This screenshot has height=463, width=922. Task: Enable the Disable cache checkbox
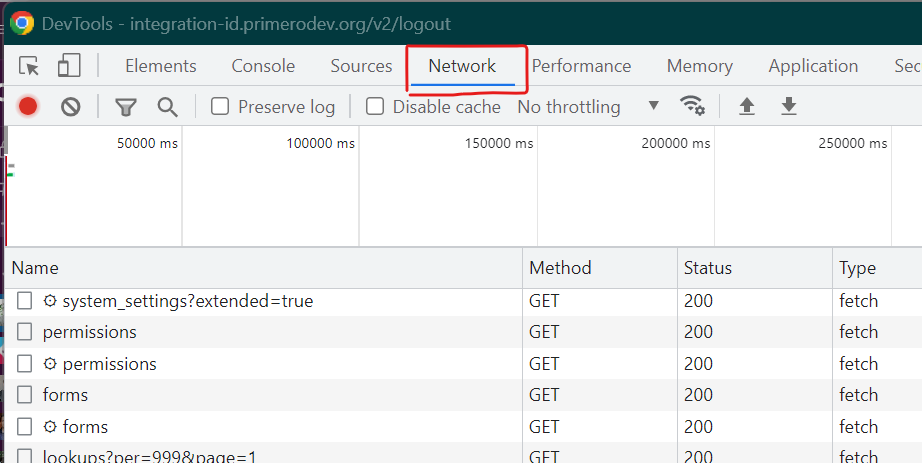(x=375, y=106)
